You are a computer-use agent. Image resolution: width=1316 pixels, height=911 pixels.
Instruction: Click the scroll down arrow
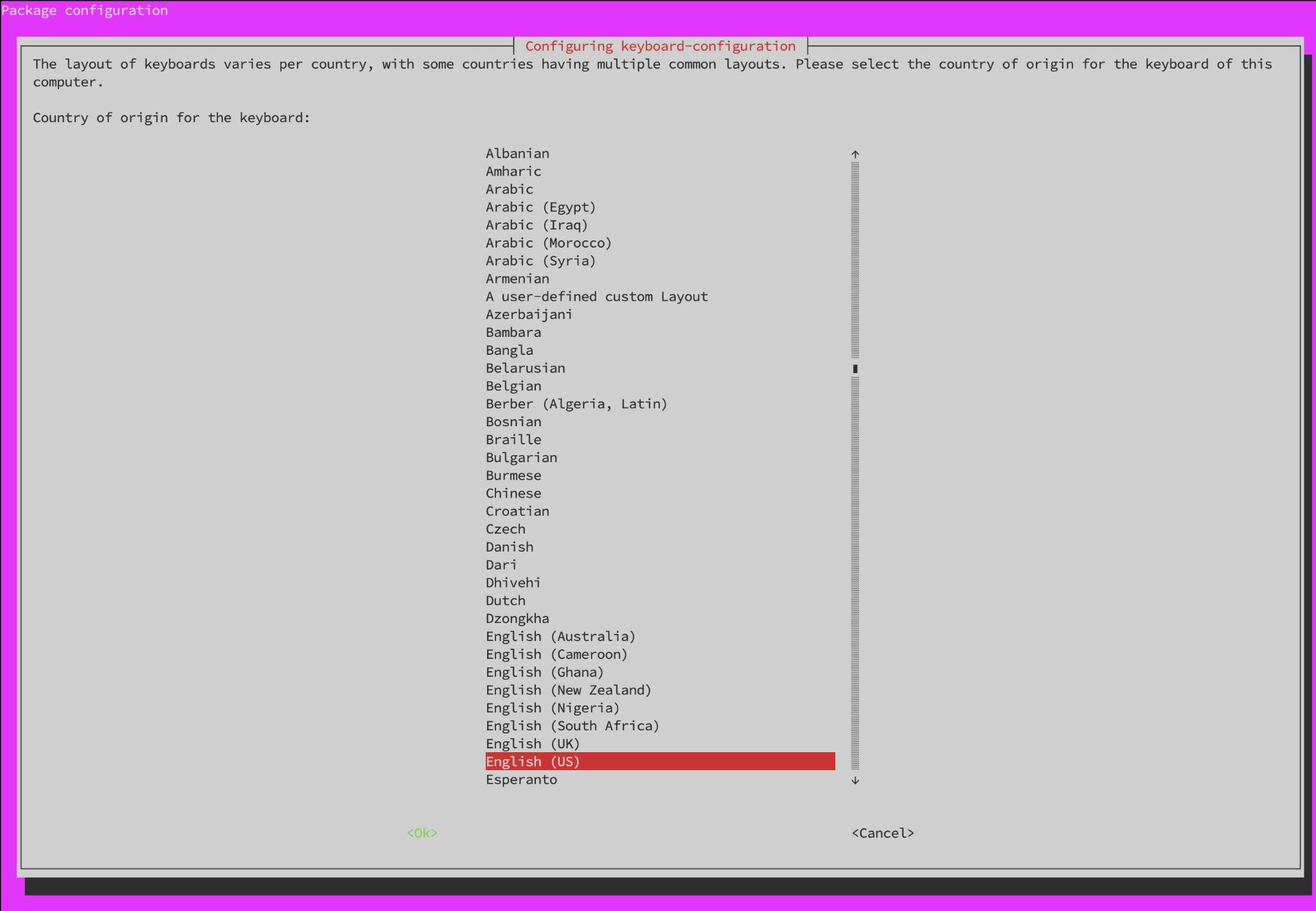click(x=855, y=780)
